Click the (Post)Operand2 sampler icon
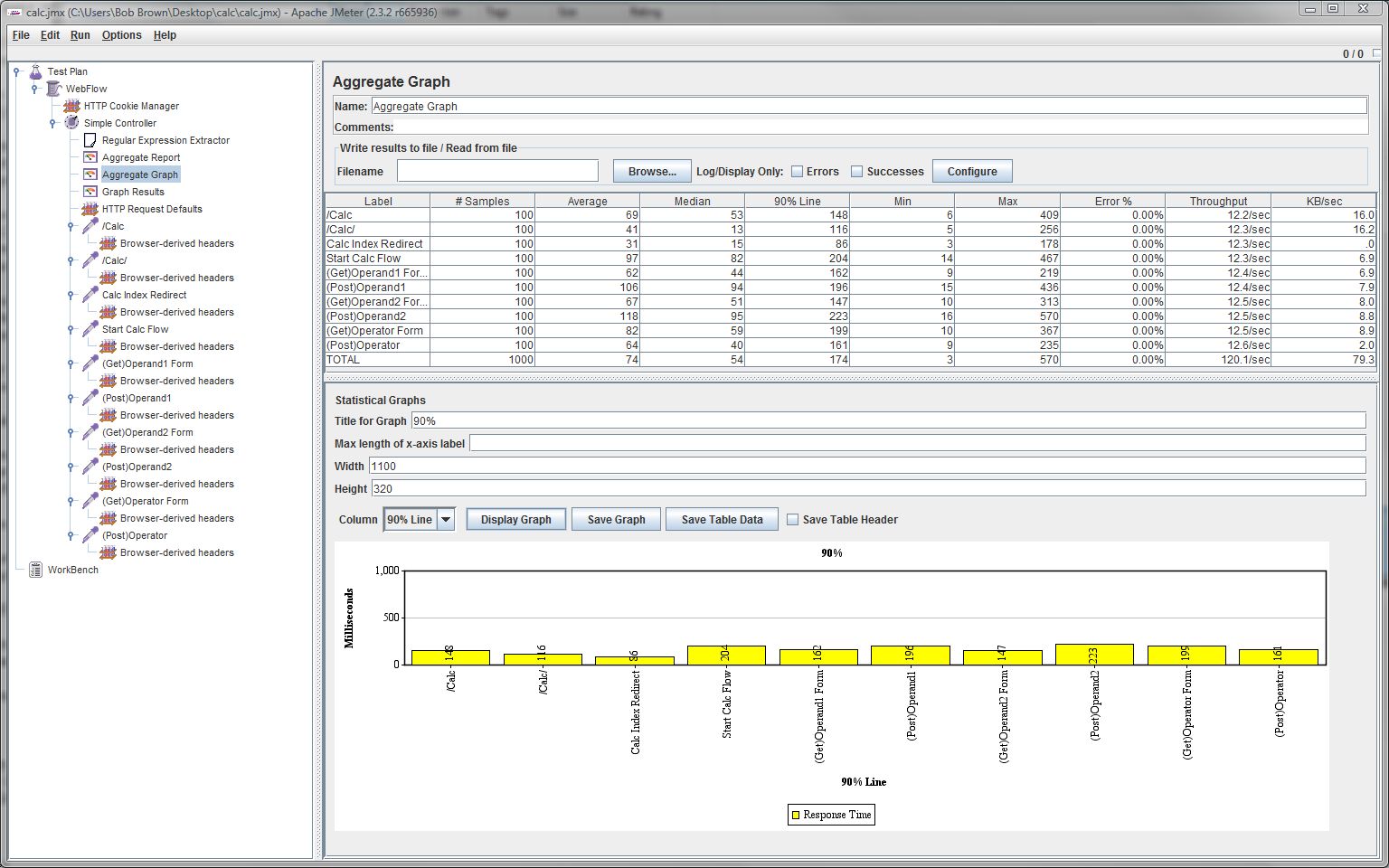Screen dimensions: 1389x868 coord(90,467)
